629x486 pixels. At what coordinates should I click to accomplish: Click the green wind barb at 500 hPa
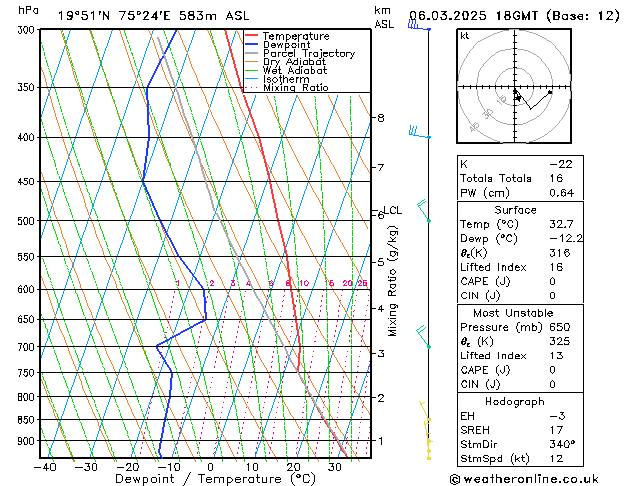pyautogui.click(x=424, y=211)
